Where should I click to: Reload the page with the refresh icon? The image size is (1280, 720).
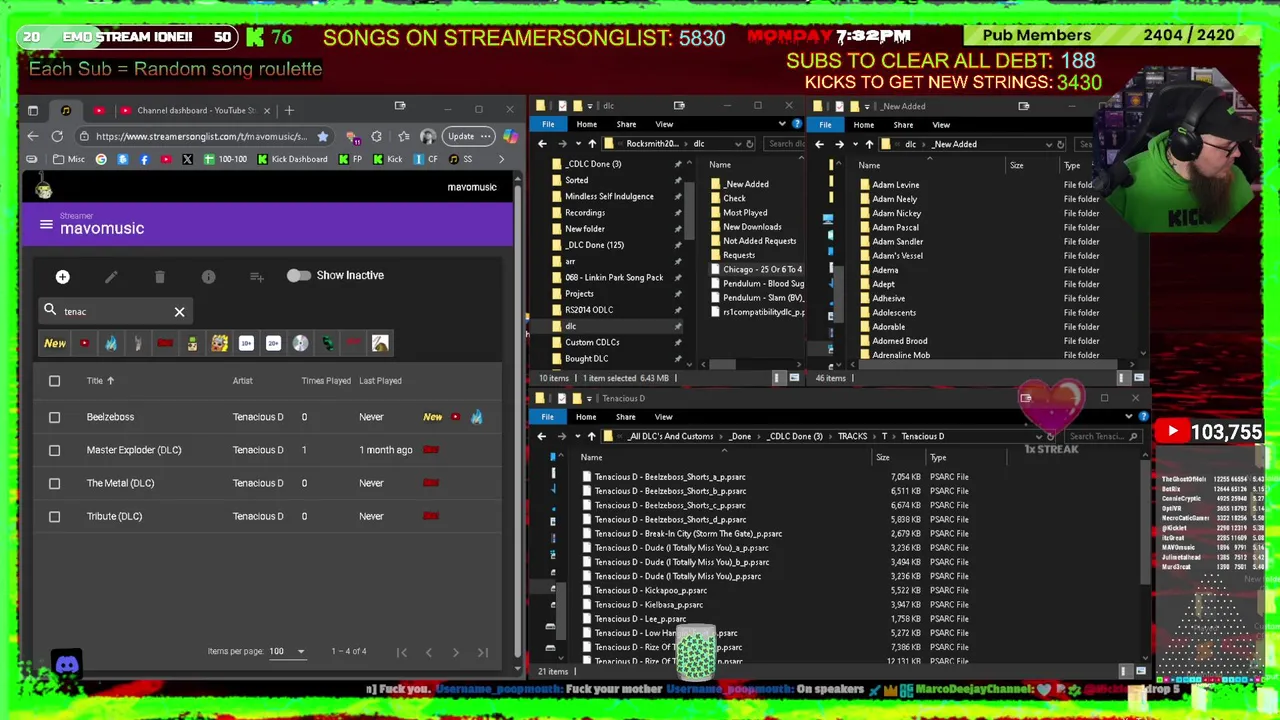click(57, 136)
